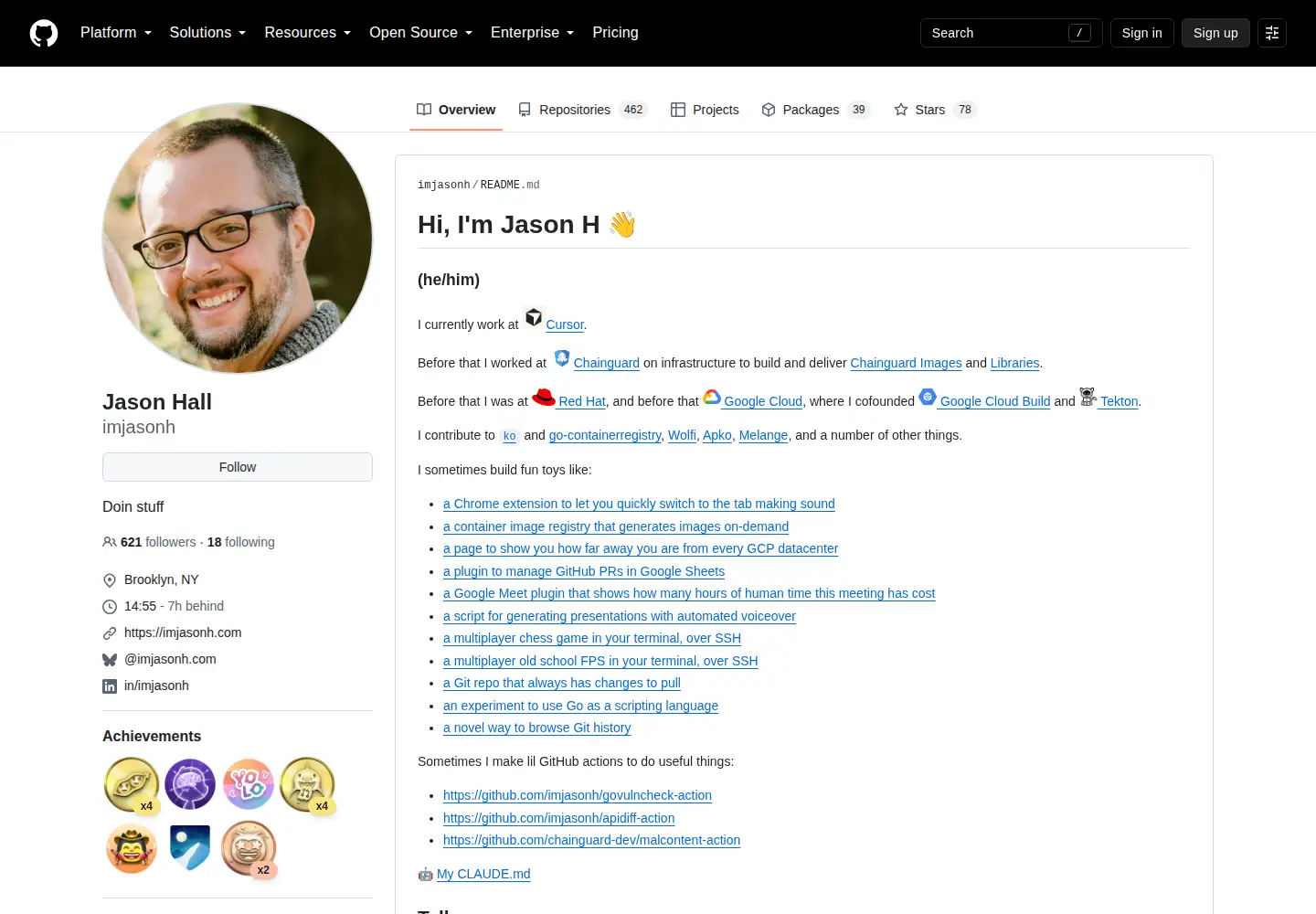Open the @imjasonh.com Bluesky link
Viewport: 1316px width, 914px height.
[170, 659]
